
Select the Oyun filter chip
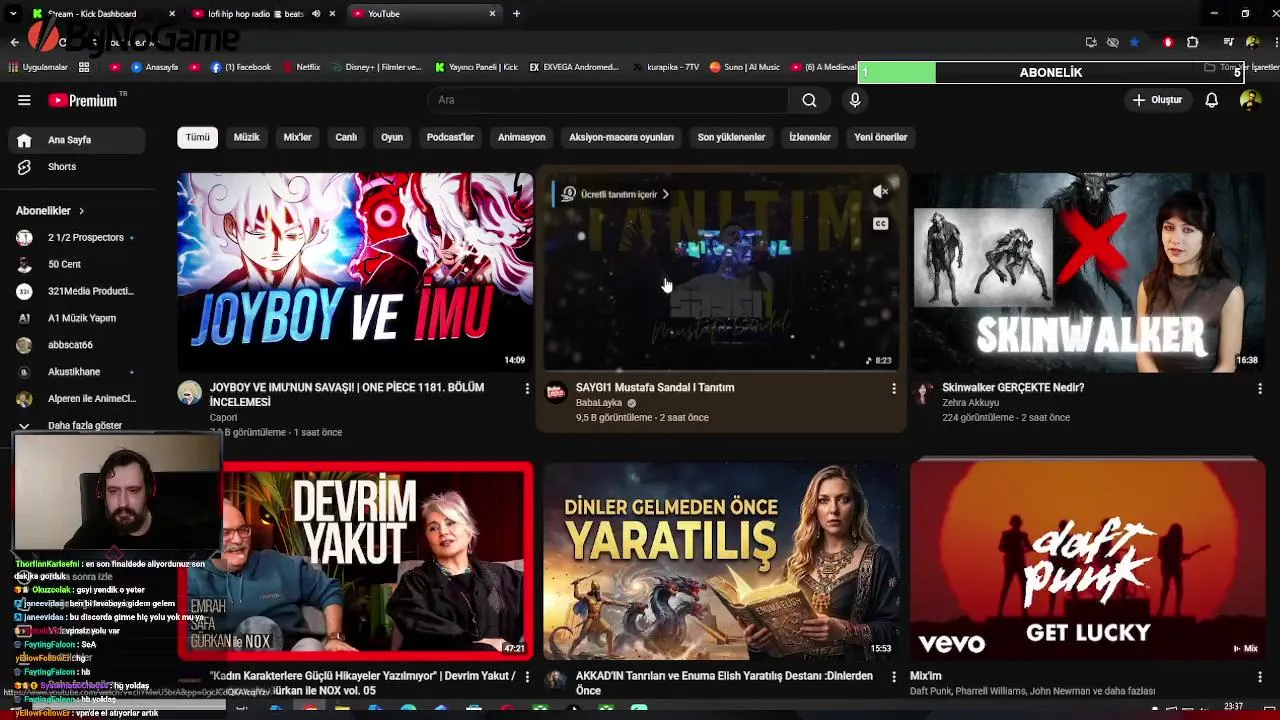[392, 137]
